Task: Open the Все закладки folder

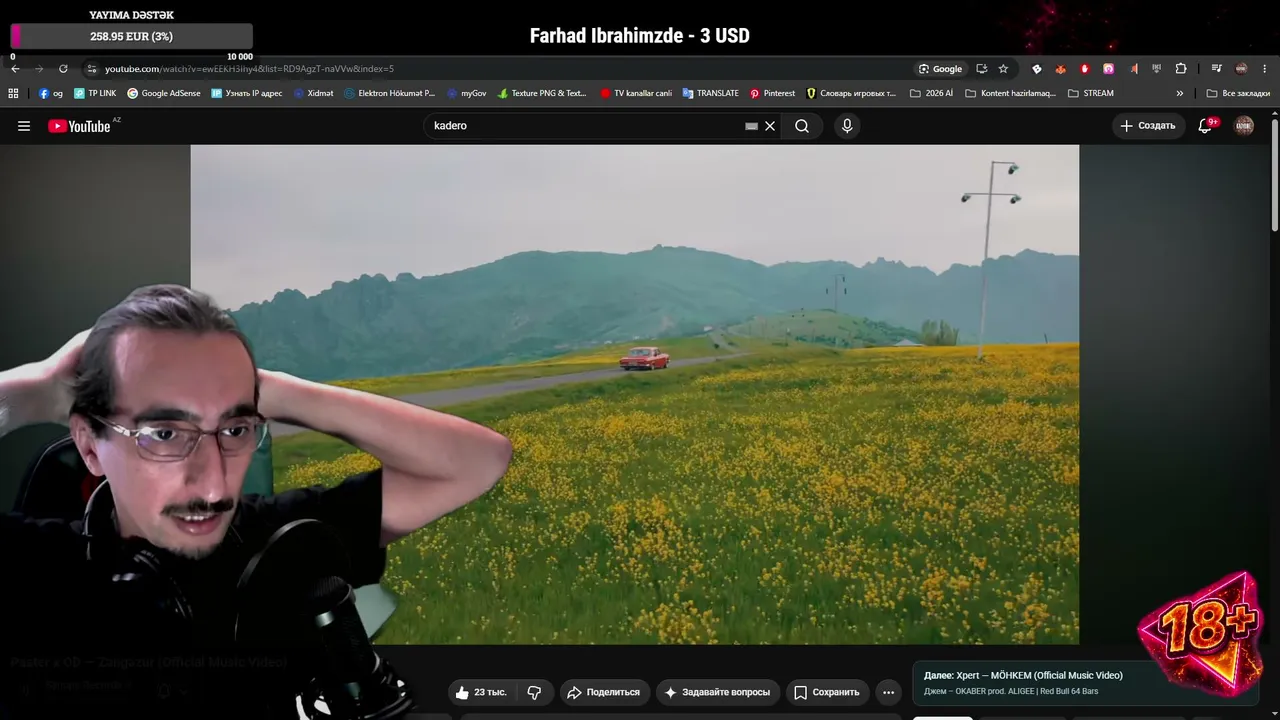Action: pos(1239,93)
